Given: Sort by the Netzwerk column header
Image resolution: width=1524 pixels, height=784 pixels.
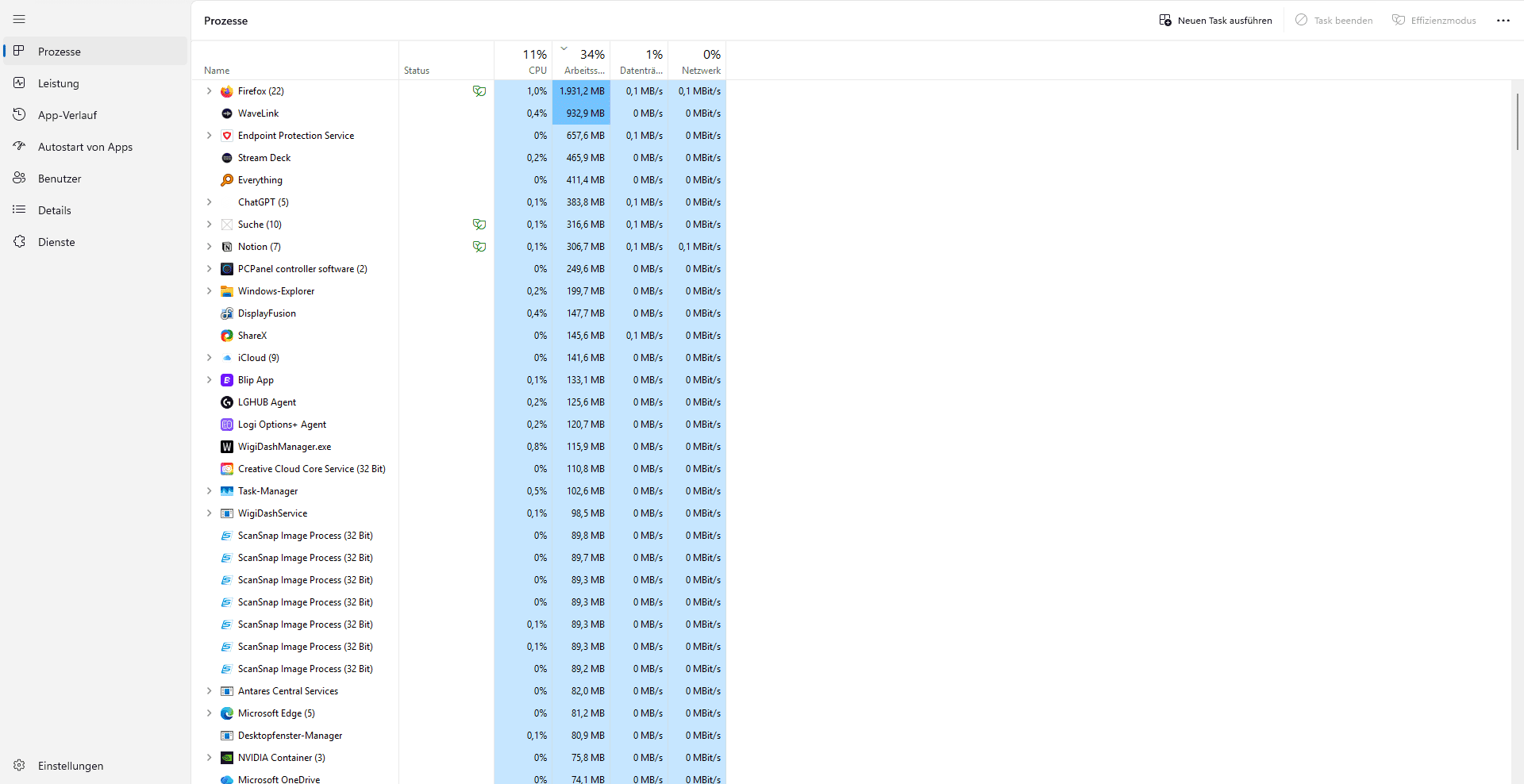Looking at the screenshot, I should 697,61.
